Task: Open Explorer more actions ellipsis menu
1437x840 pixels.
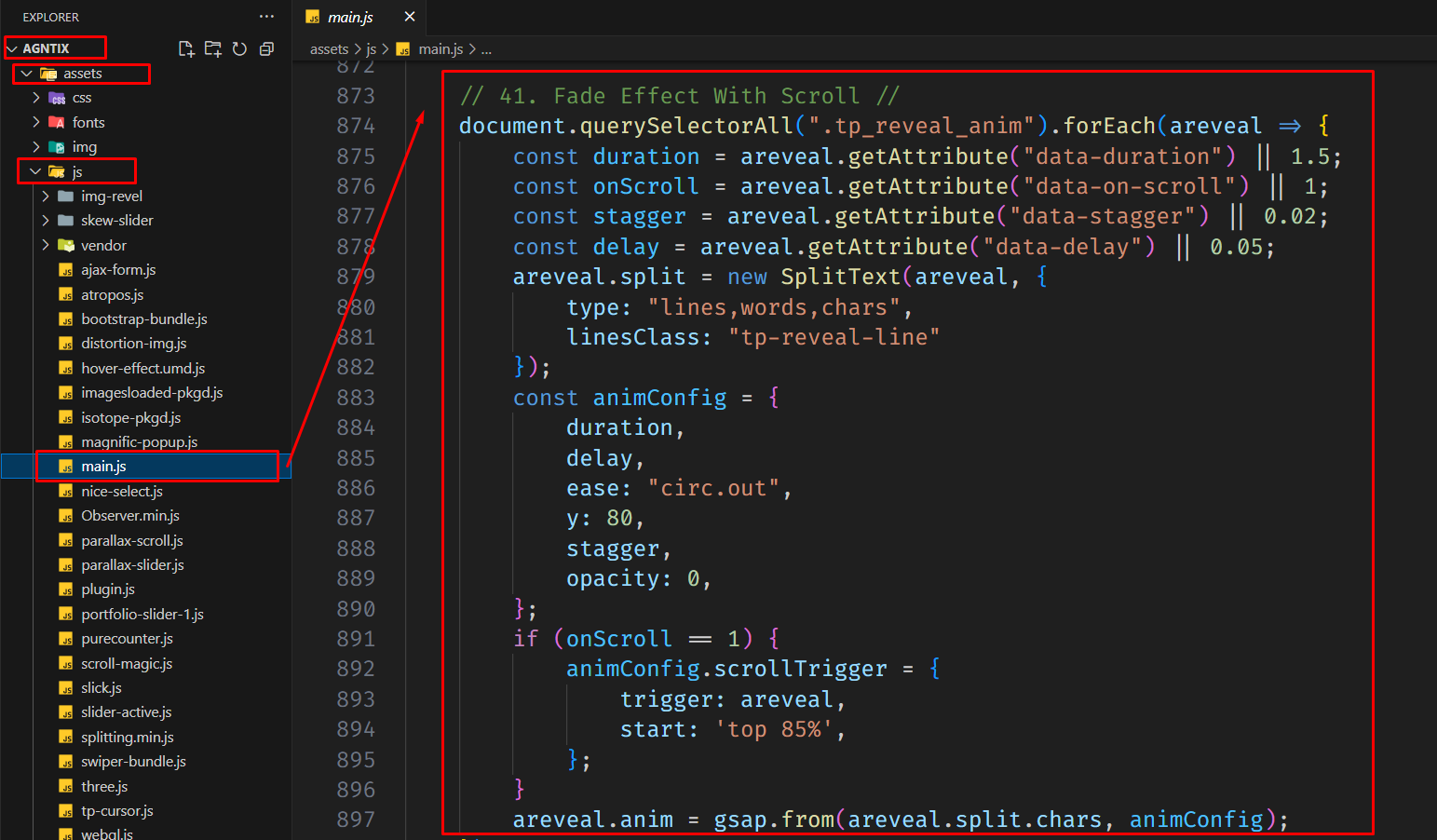Action: [x=266, y=17]
